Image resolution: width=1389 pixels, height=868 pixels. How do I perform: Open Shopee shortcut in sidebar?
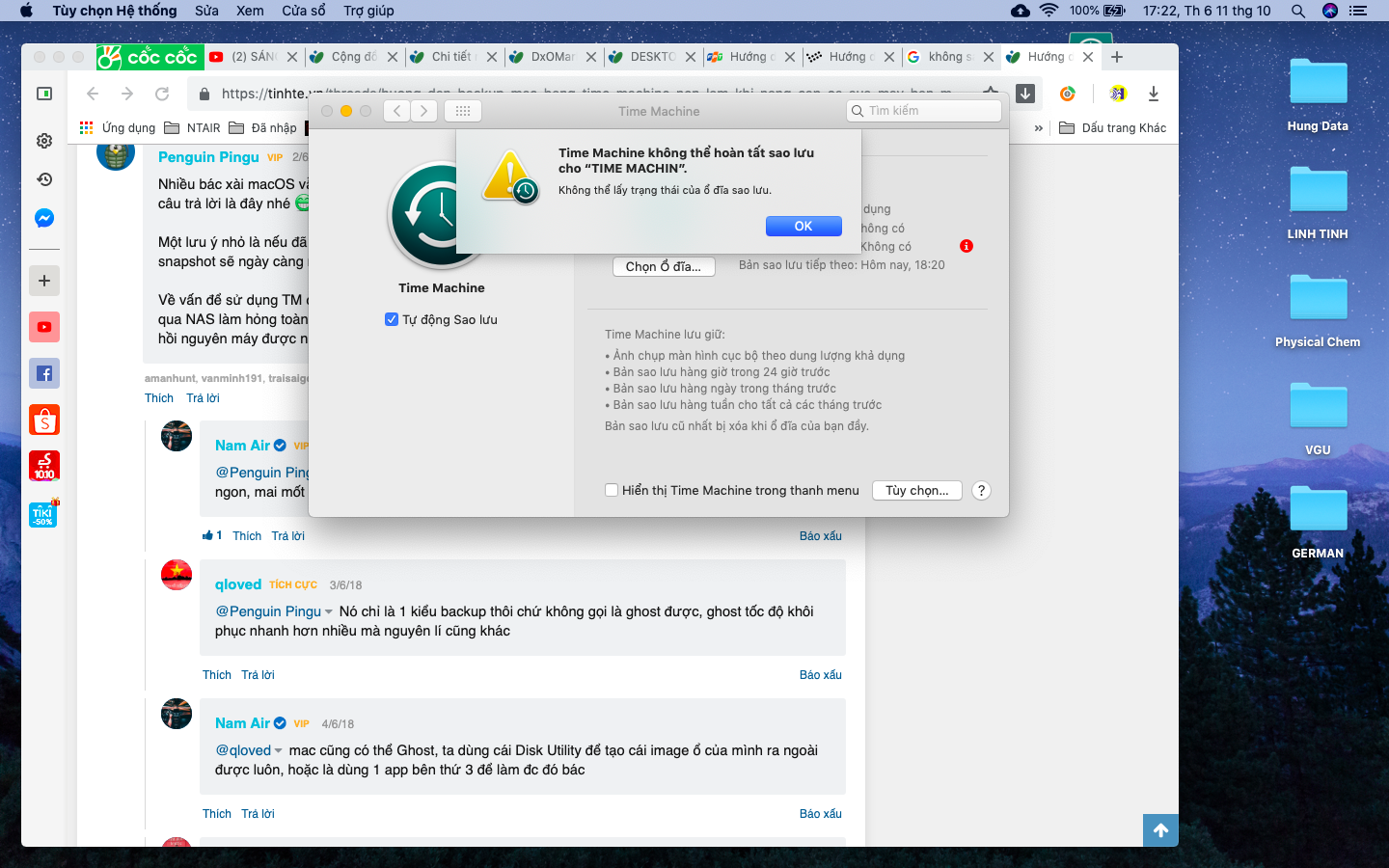tap(44, 420)
